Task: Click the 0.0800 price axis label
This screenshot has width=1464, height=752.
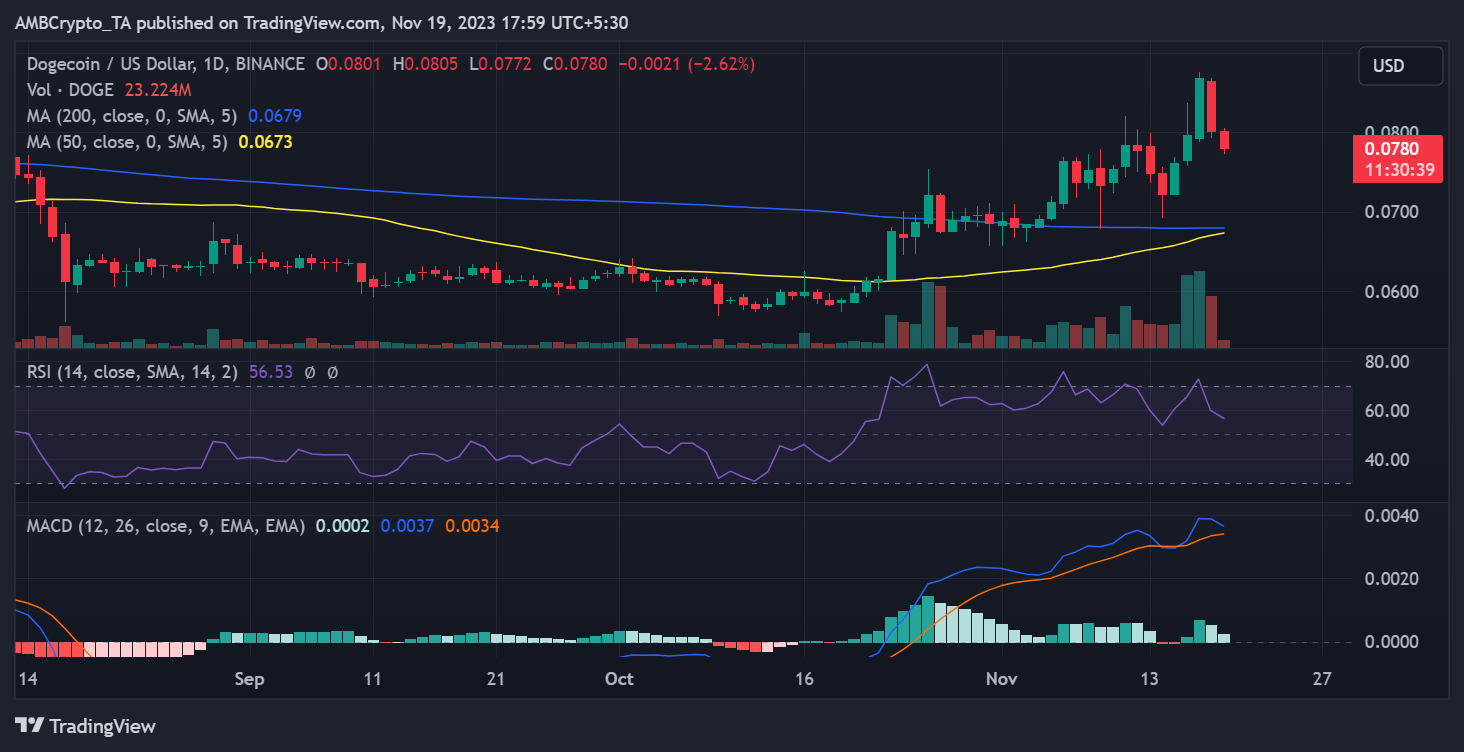Action: 1390,131
